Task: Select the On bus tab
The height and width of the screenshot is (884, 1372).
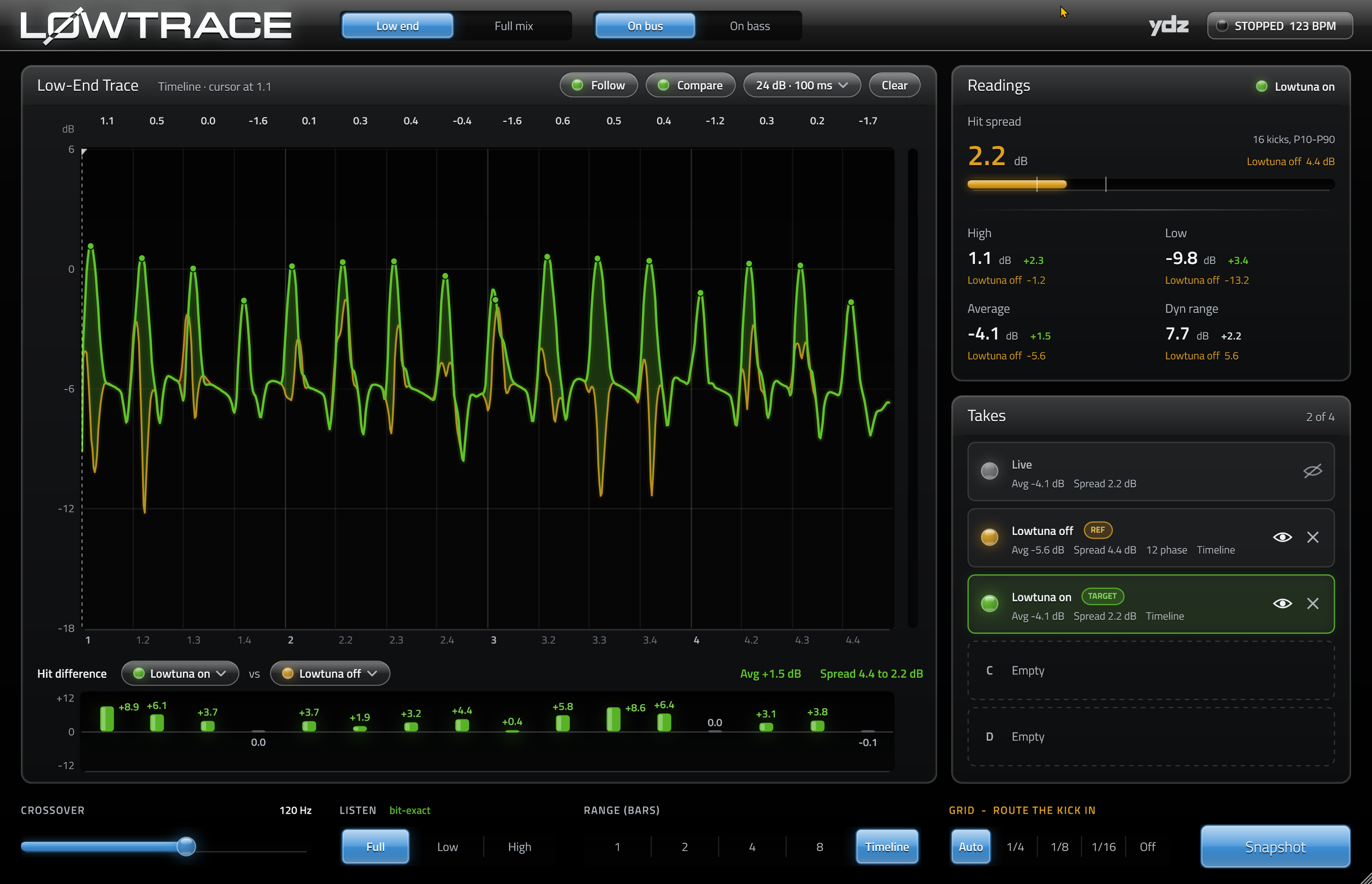Action: pos(645,26)
